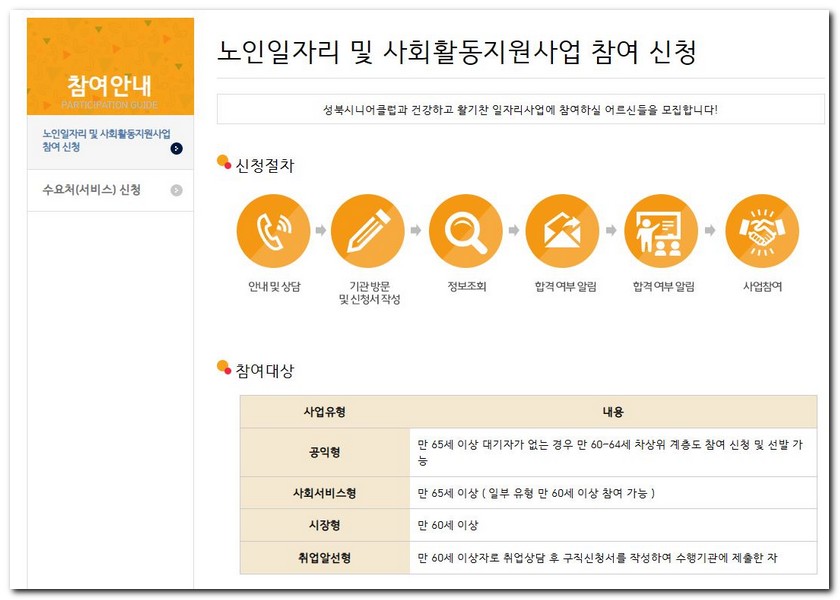Select the presentation-board notification step icon
This screenshot has height=600, width=840.
tap(662, 229)
